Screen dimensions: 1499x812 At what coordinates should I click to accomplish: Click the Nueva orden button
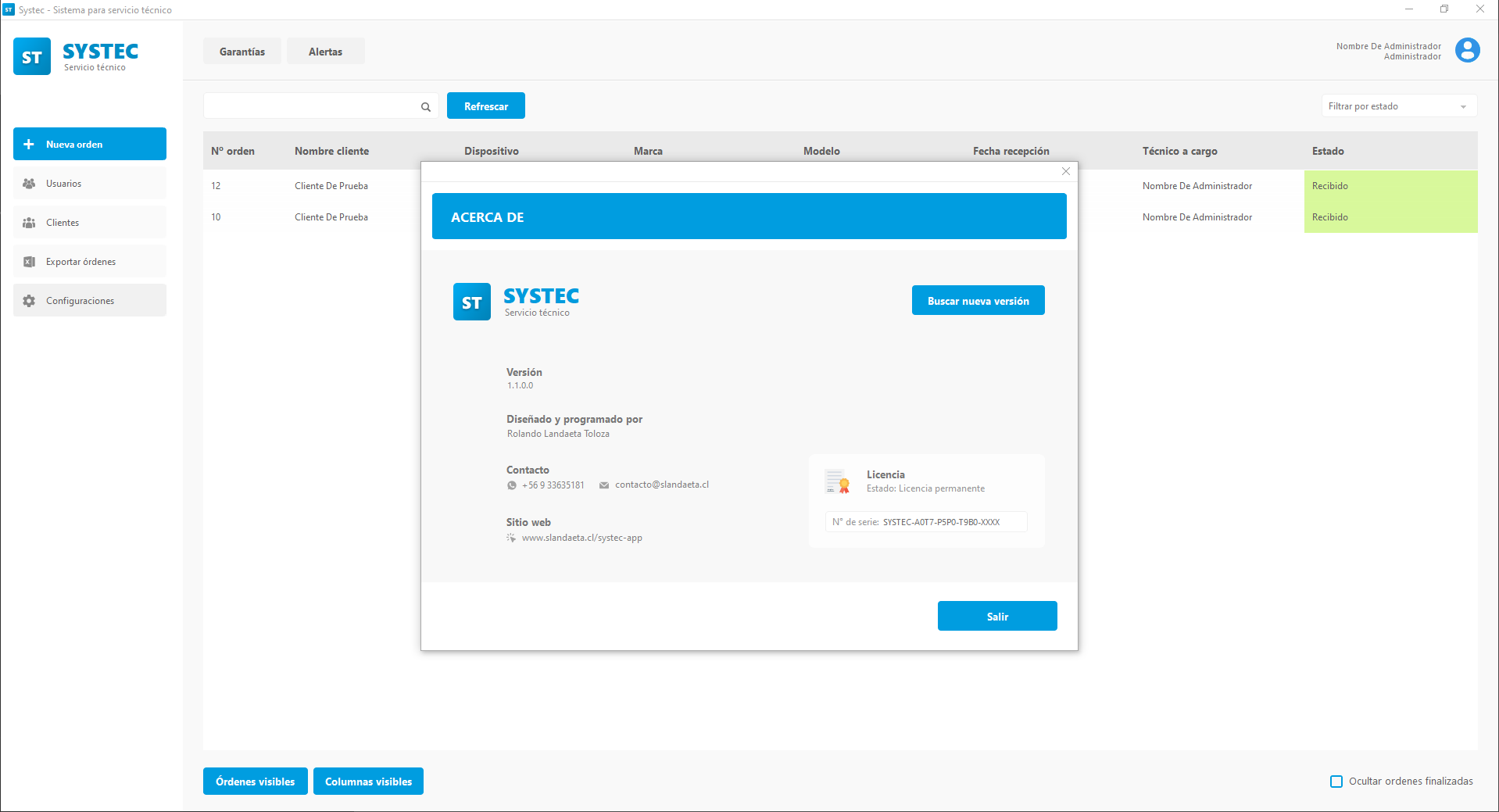pos(90,144)
